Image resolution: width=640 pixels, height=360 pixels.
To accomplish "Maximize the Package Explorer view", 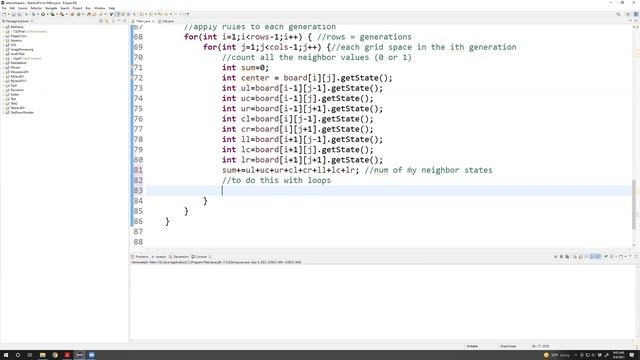I will coord(124,21).
